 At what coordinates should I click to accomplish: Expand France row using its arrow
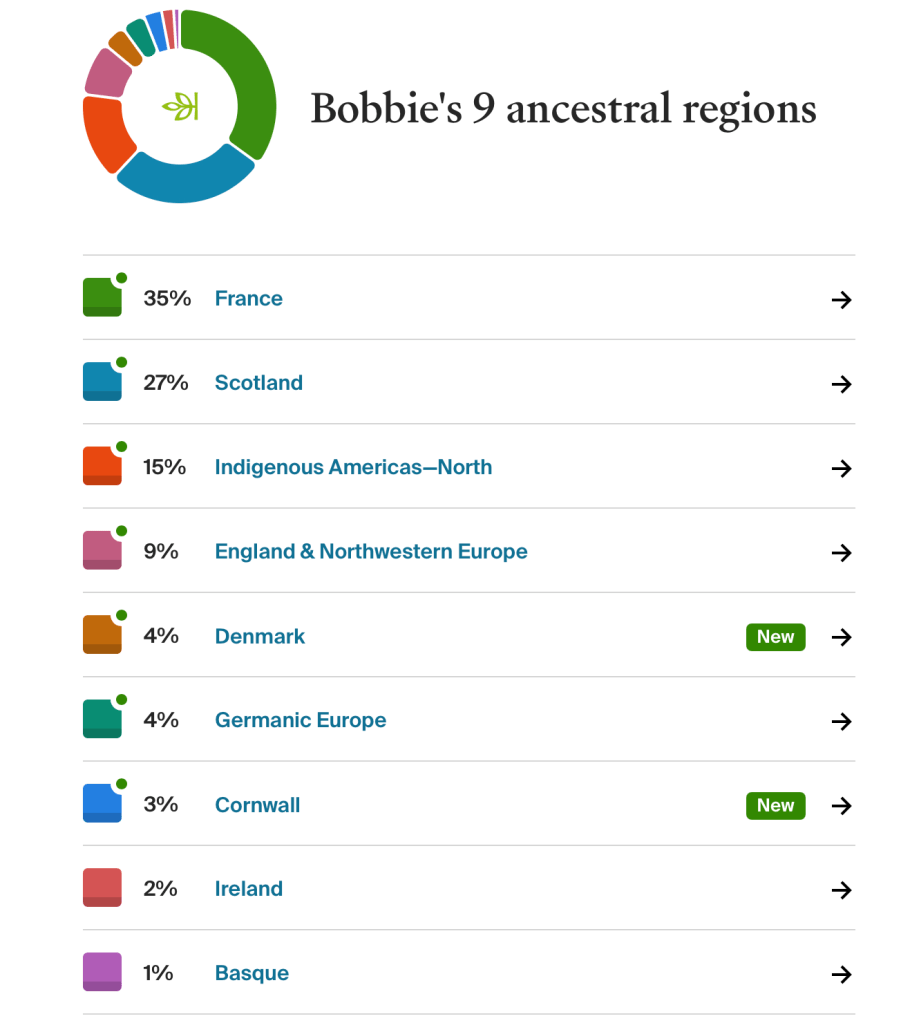coord(842,300)
